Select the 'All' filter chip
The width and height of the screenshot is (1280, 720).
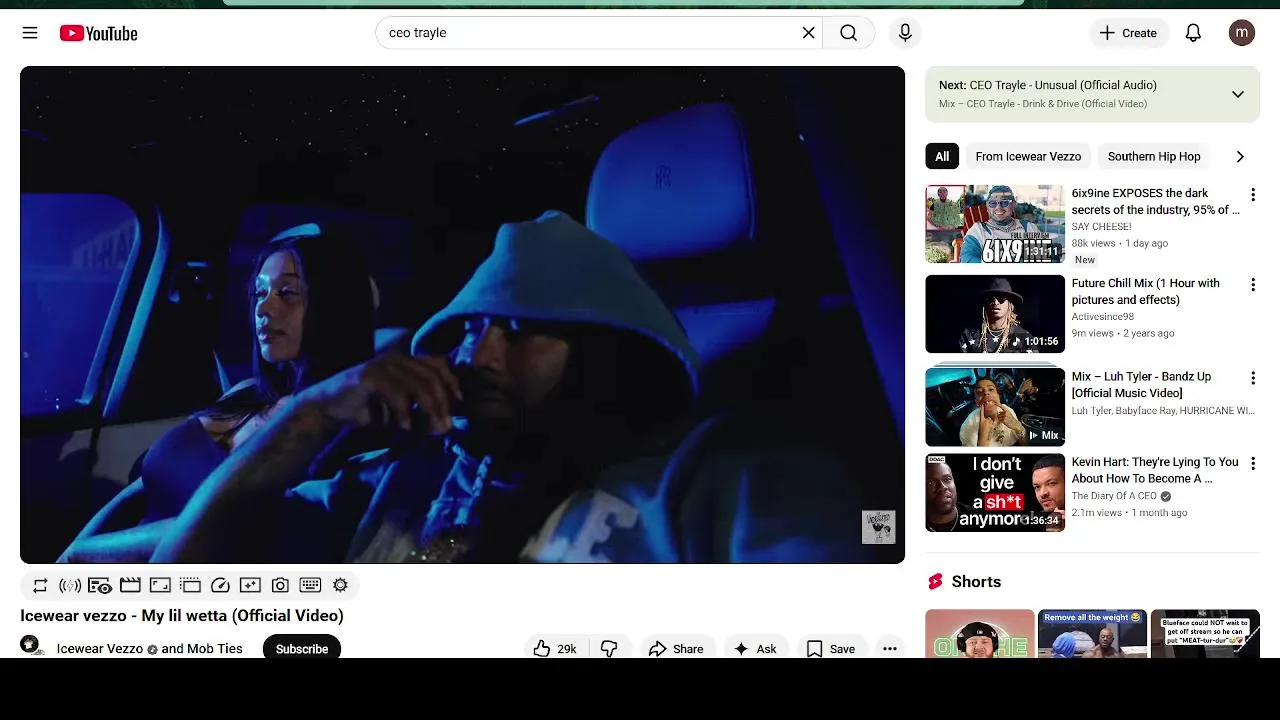(x=942, y=156)
